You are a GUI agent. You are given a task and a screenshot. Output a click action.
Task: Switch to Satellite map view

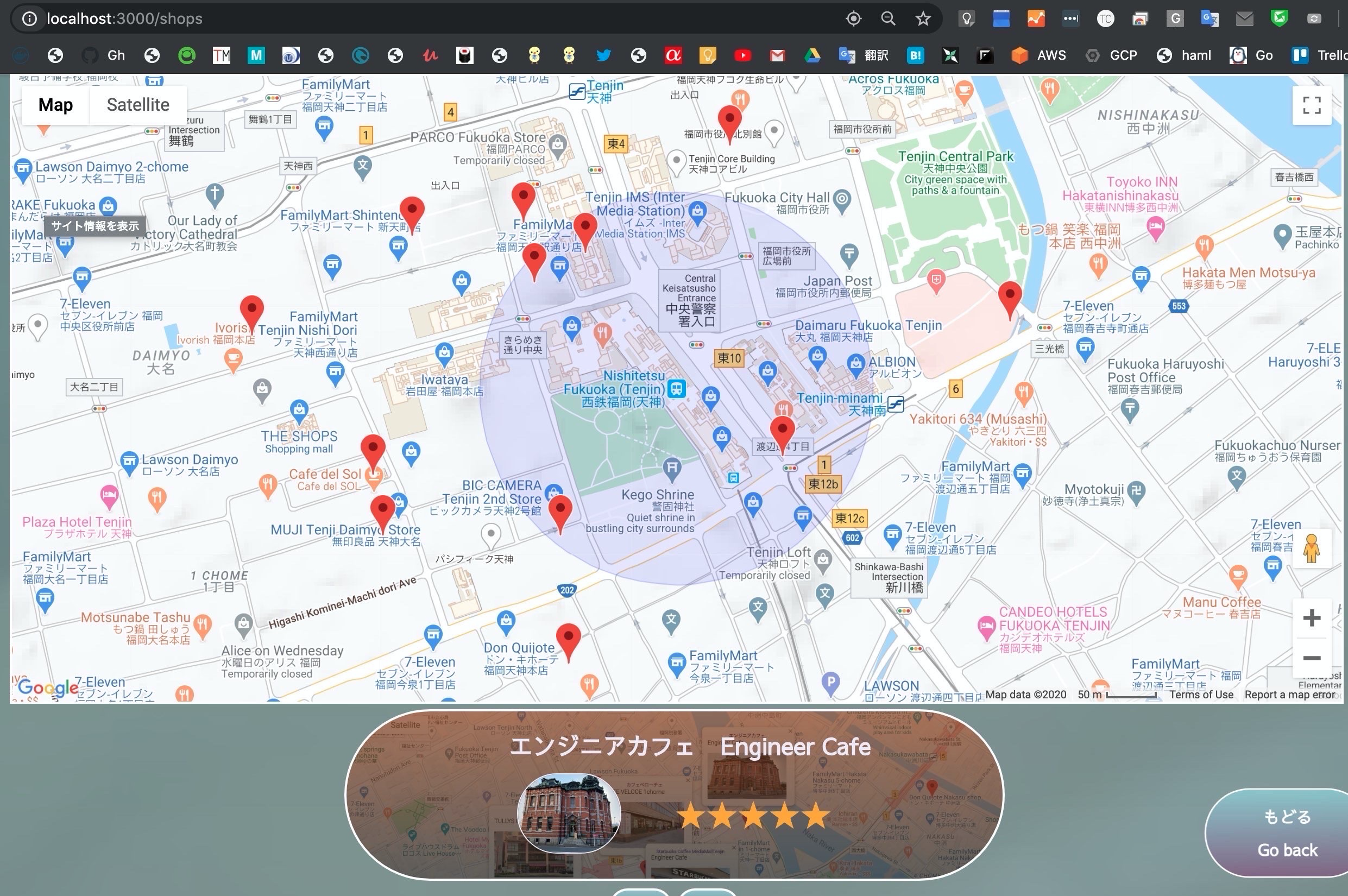(138, 105)
